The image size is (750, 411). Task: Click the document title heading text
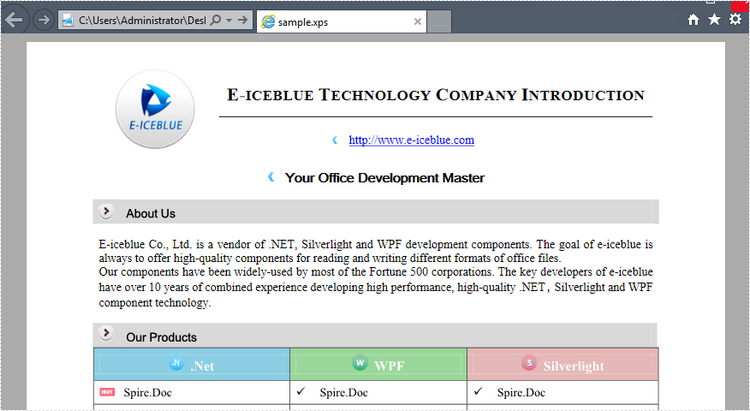tap(436, 95)
